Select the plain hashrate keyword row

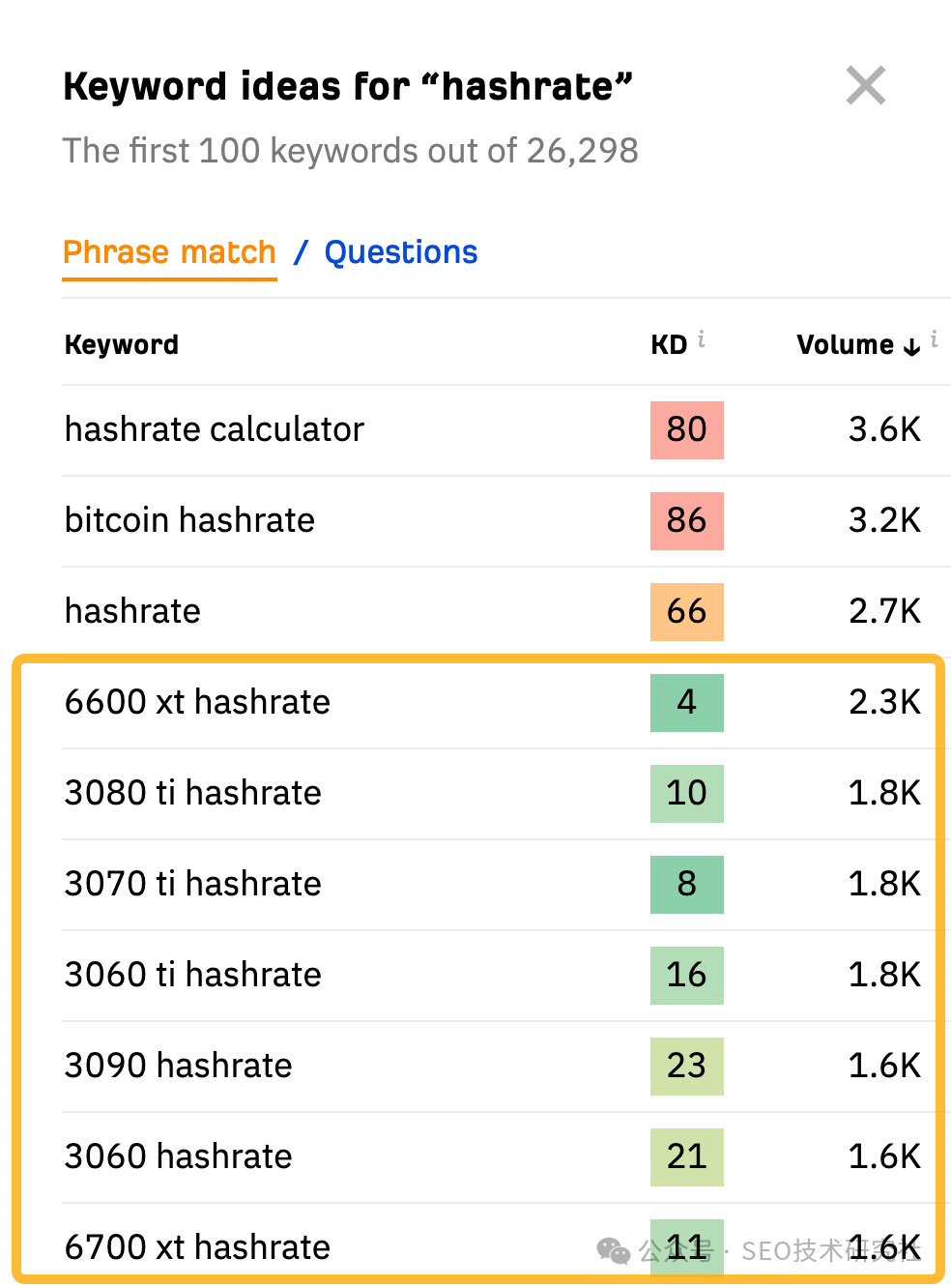click(506, 612)
